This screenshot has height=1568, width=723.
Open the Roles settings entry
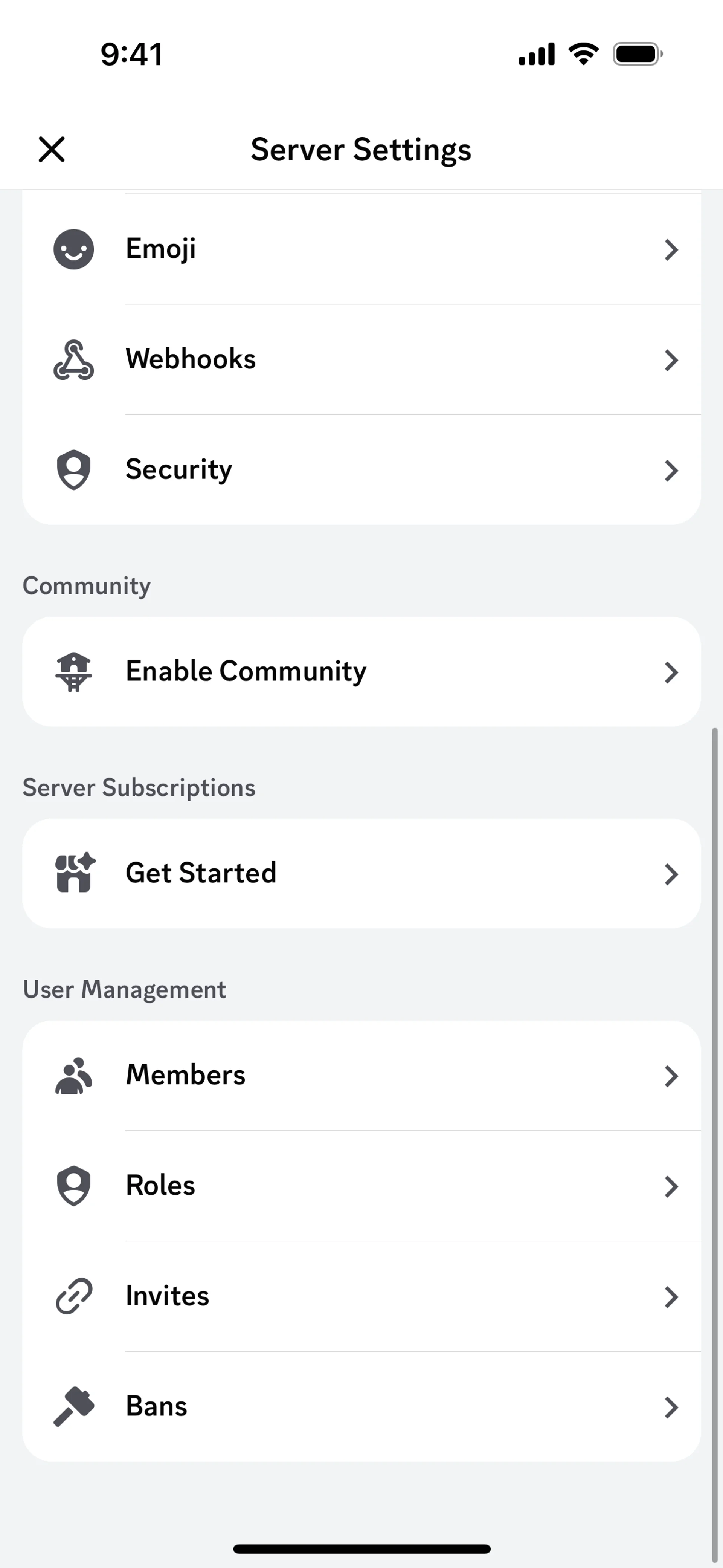(x=160, y=1185)
